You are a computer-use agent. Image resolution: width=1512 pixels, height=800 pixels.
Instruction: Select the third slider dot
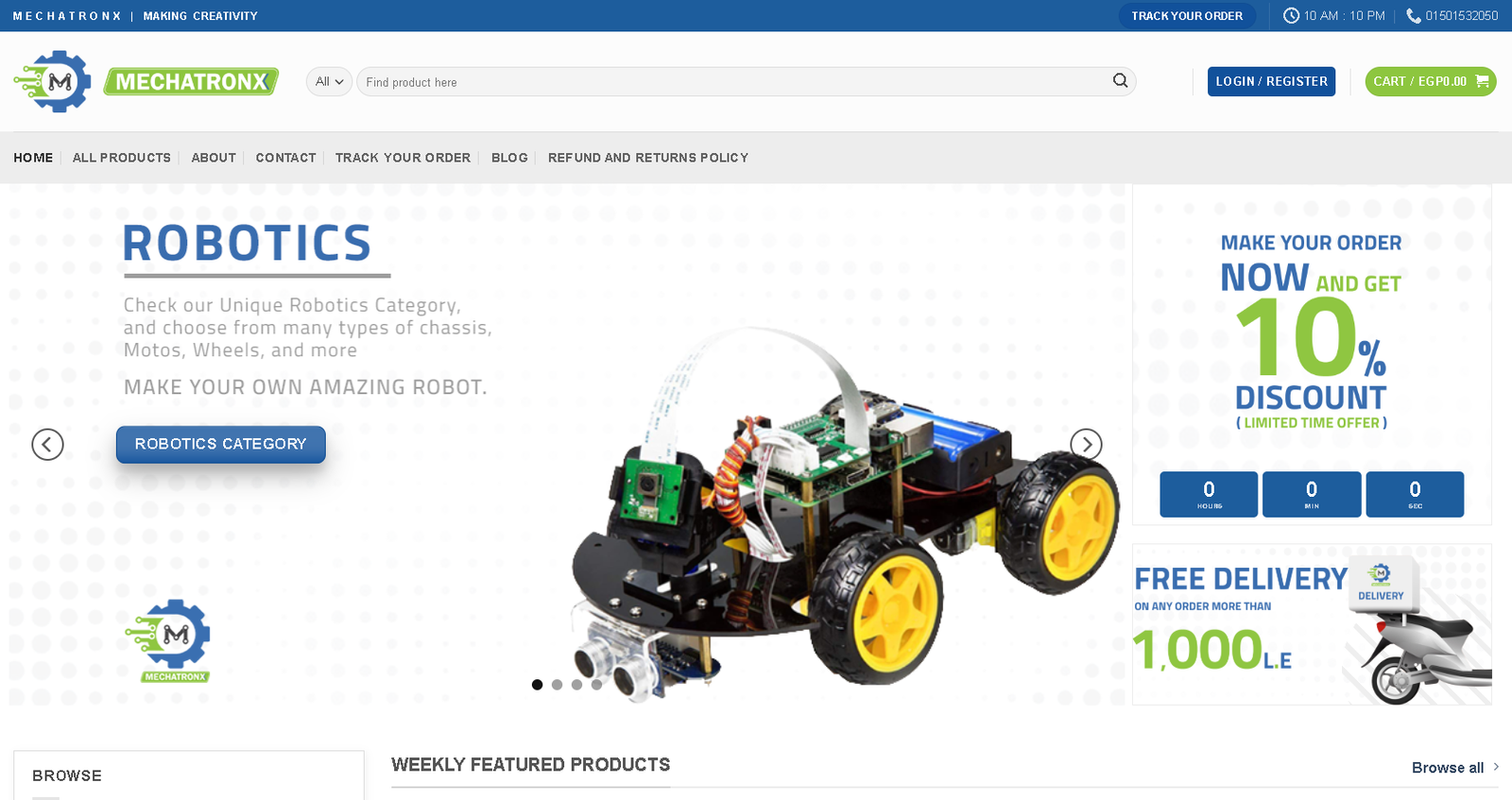[576, 685]
